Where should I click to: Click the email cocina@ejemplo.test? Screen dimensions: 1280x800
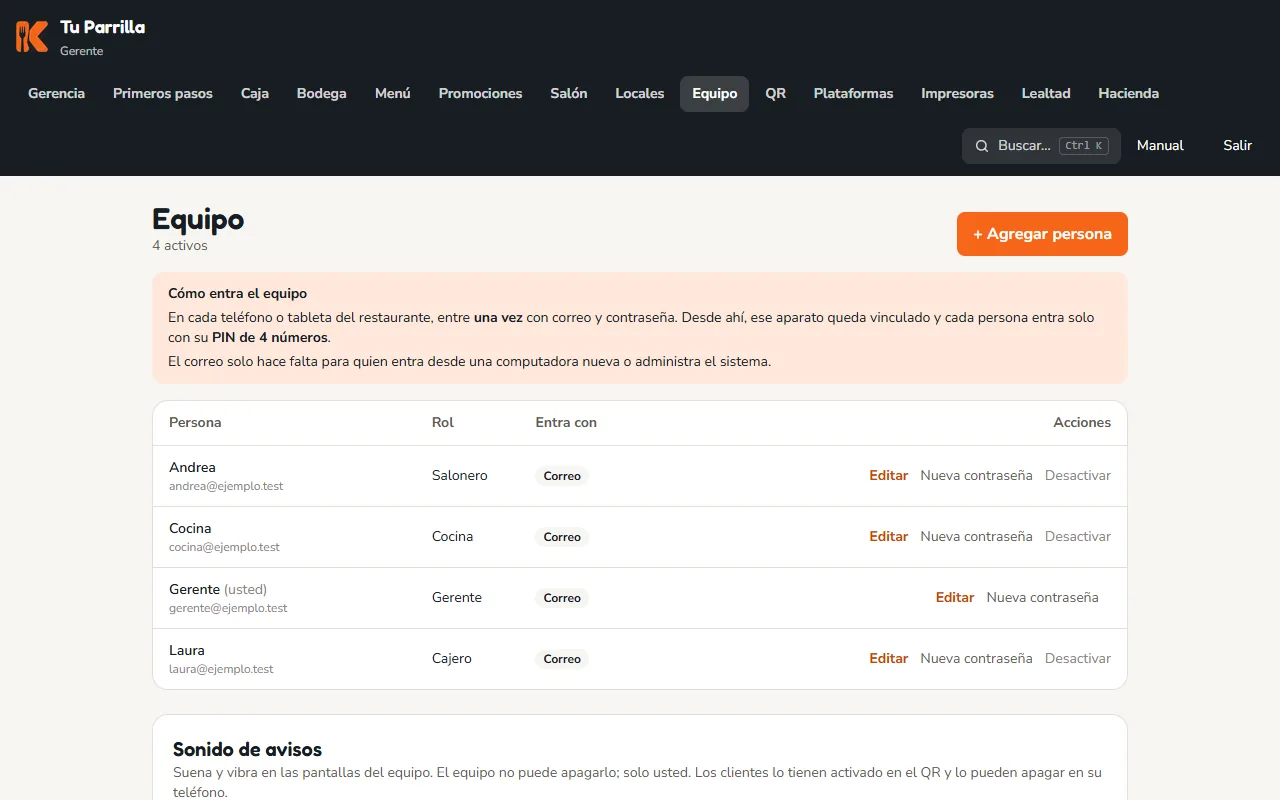tap(224, 548)
